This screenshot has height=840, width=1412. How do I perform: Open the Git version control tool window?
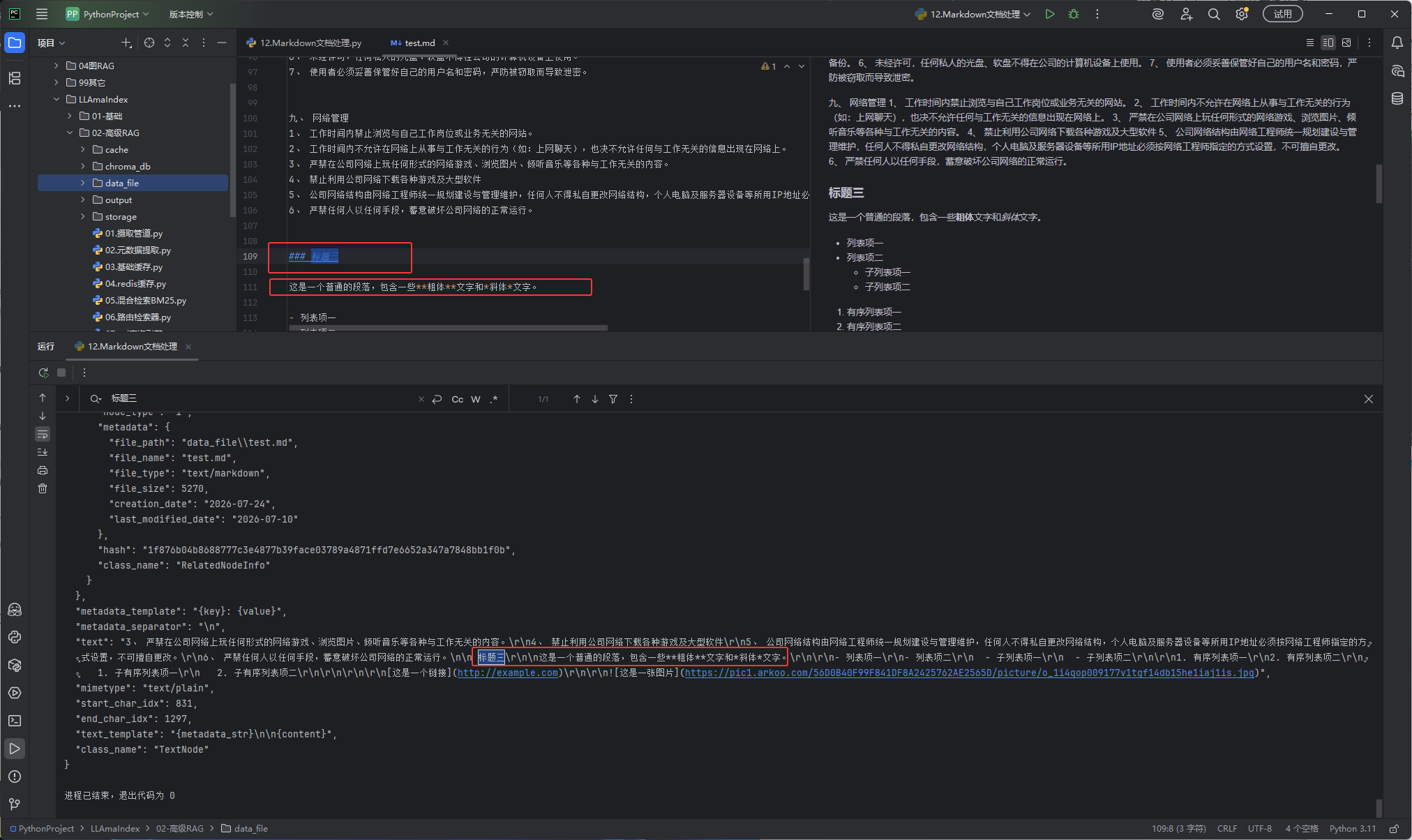click(15, 804)
